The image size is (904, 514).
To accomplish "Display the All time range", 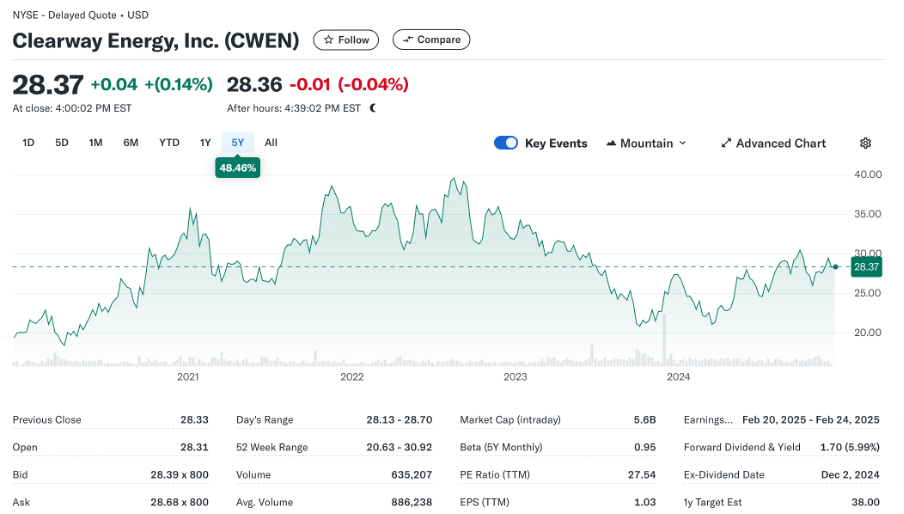I will [x=271, y=142].
